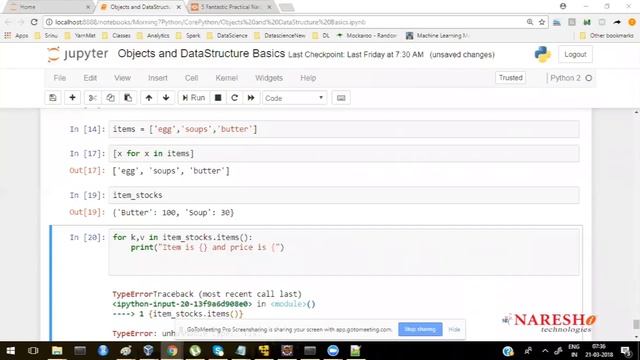Screen dimensions: 640x360
Task: Open Chrome profile account icon
Action: 563,7
